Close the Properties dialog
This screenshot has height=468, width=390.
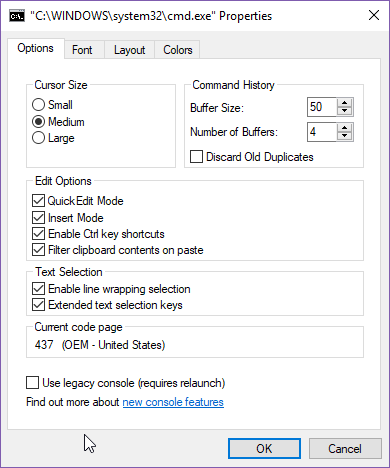coord(374,15)
